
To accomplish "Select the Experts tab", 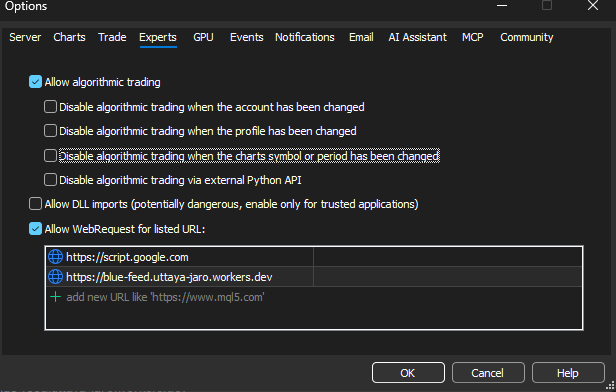I will tap(158, 37).
